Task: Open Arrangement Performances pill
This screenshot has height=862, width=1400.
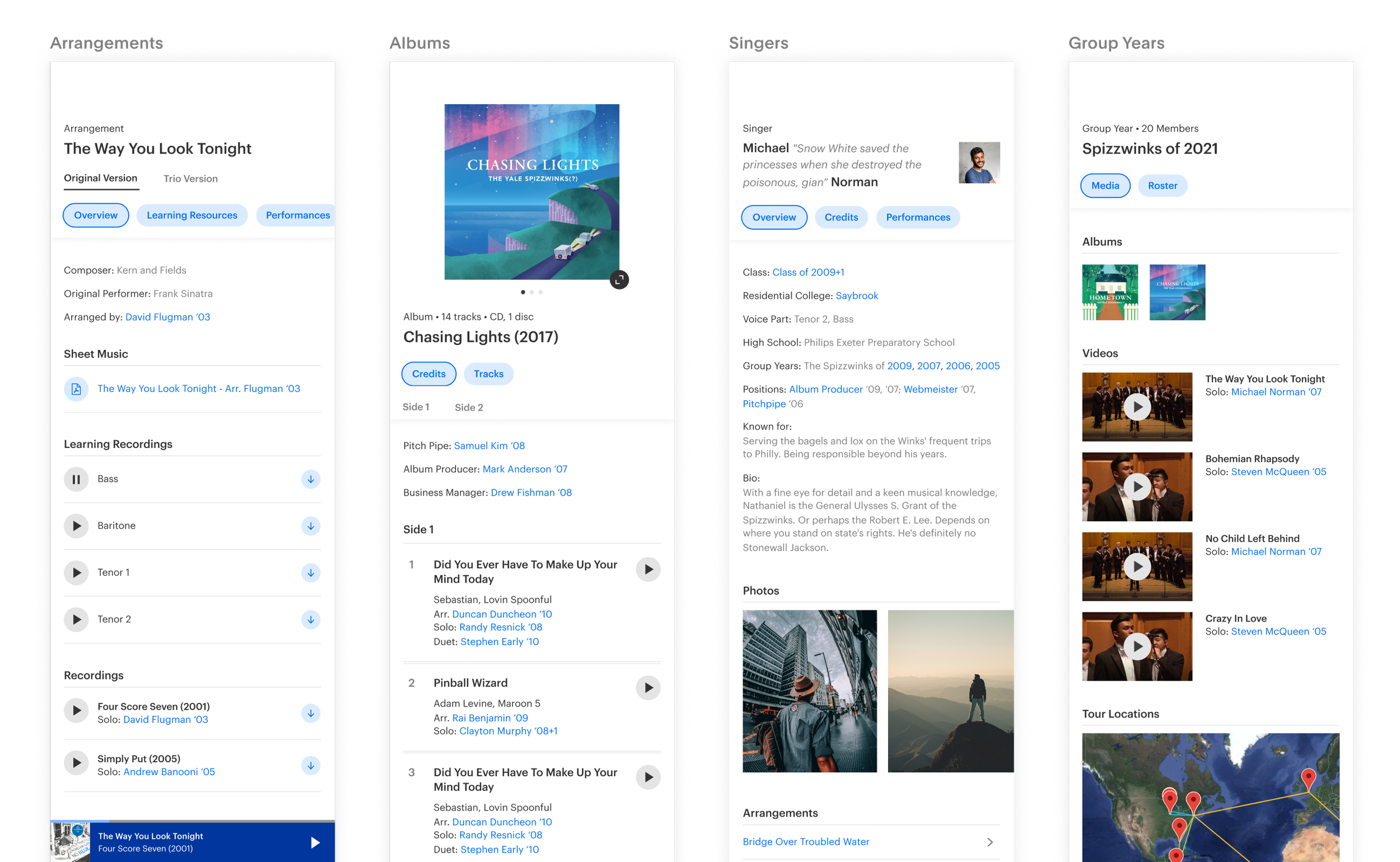Action: pyautogui.click(x=296, y=216)
